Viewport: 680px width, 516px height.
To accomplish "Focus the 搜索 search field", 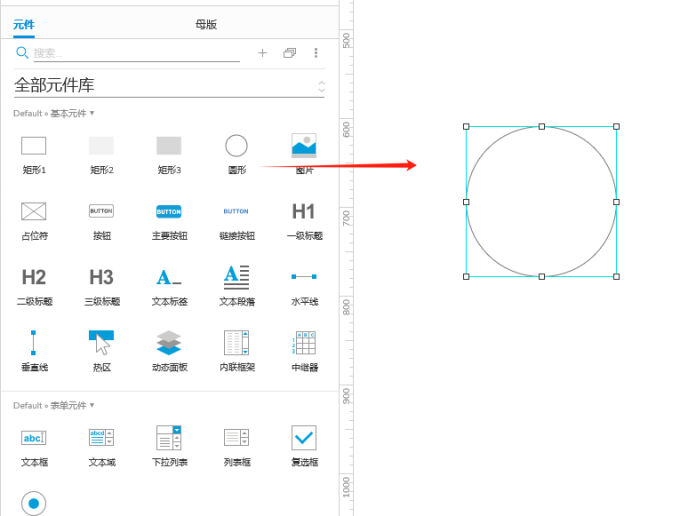I will click(x=137, y=53).
